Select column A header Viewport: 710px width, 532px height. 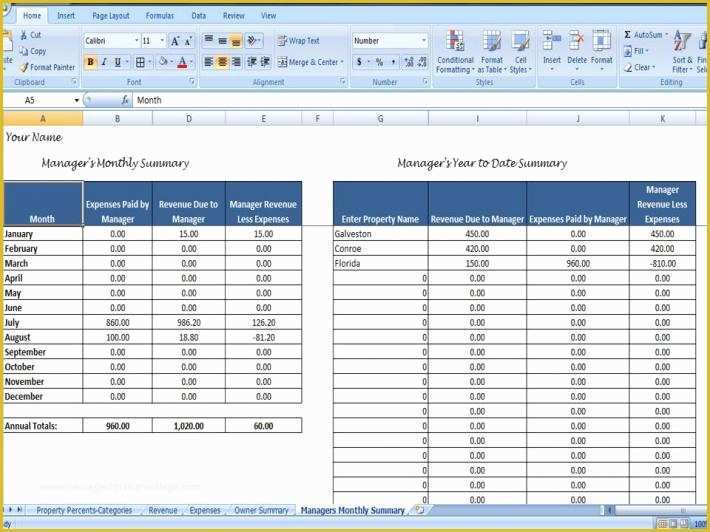(x=43, y=119)
